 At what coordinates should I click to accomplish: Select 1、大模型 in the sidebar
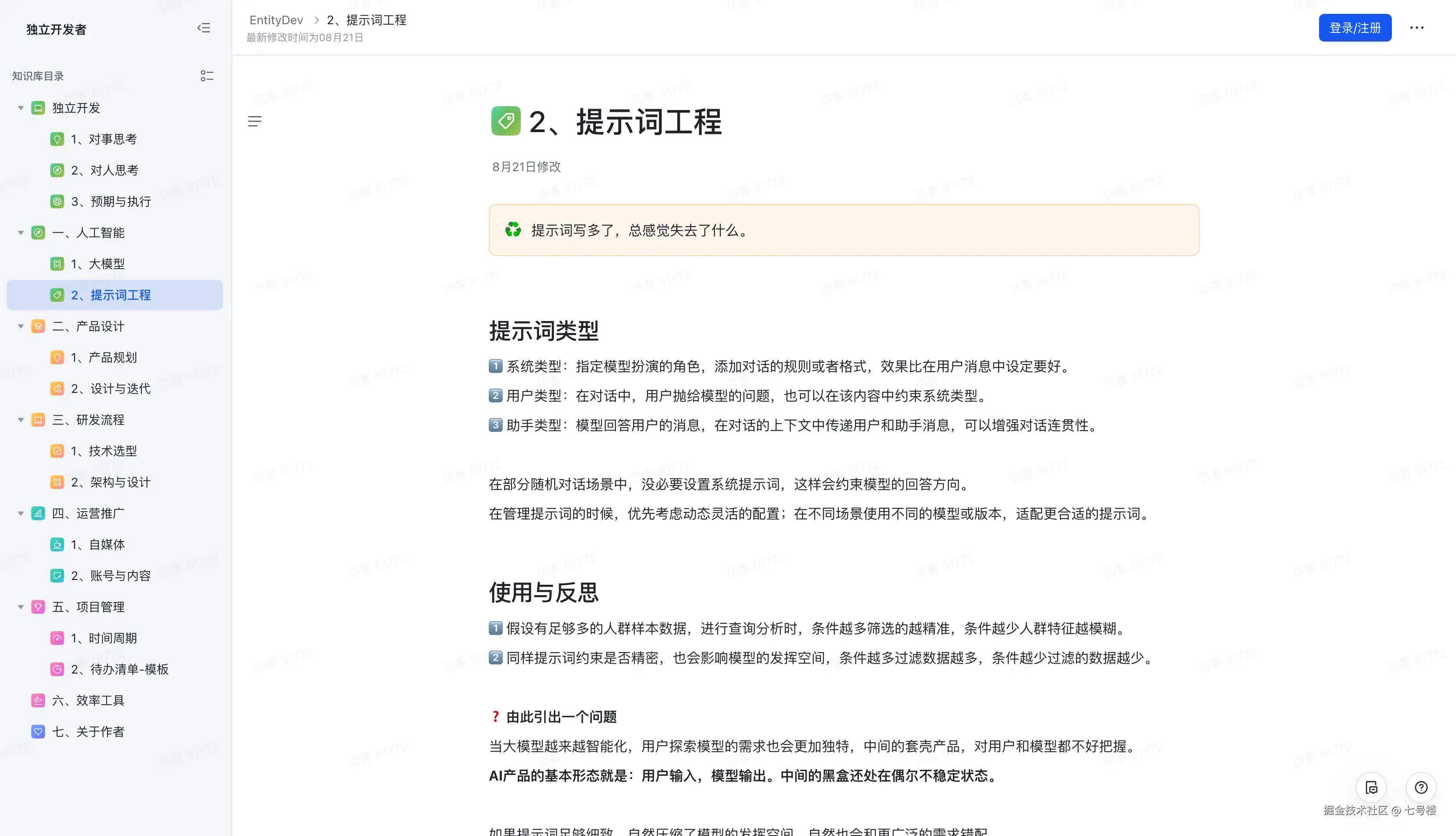pos(104,263)
